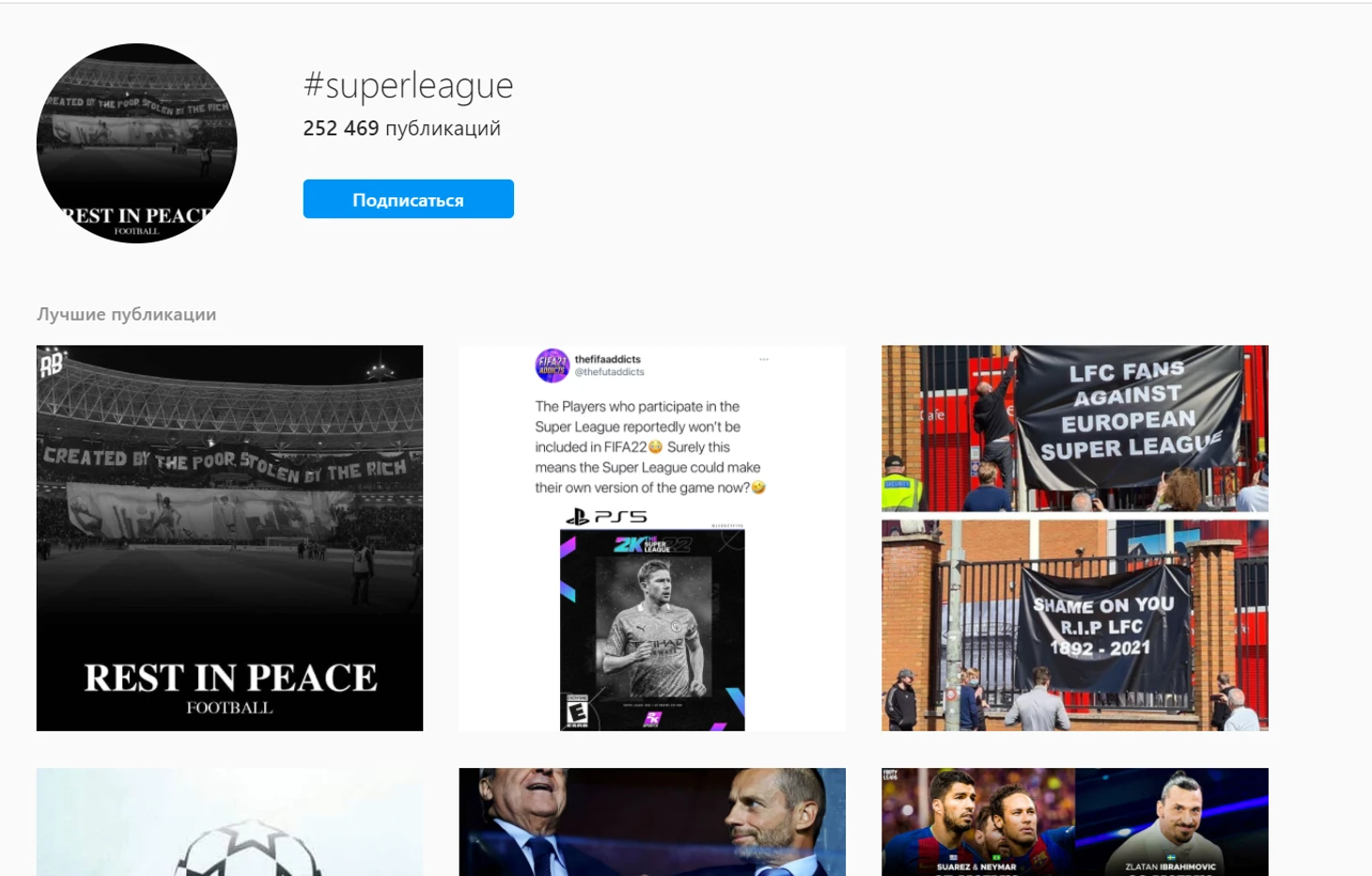Click the blue Подписаться button

point(408,199)
